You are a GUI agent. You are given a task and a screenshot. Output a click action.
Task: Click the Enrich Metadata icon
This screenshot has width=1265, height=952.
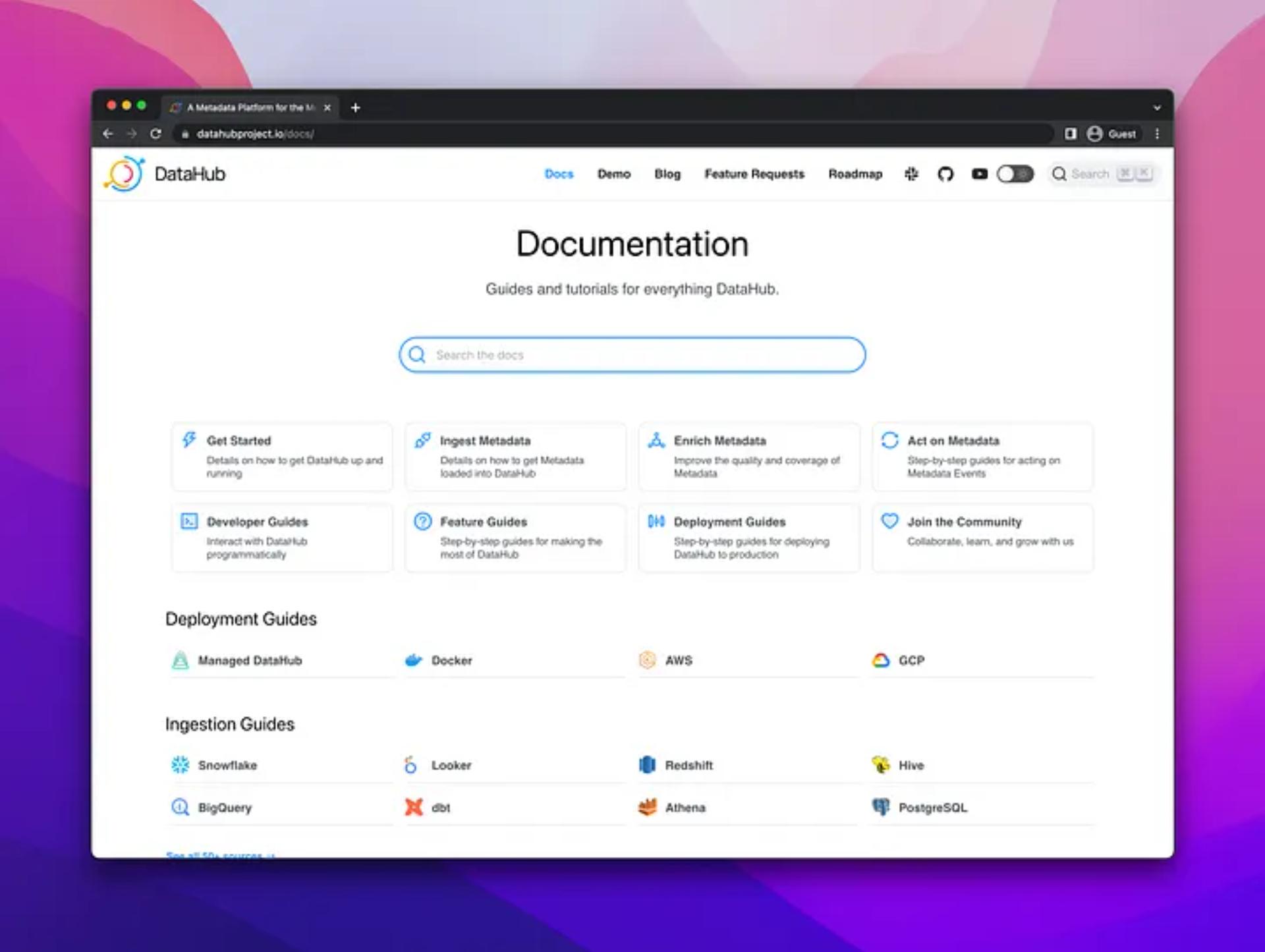coord(656,440)
